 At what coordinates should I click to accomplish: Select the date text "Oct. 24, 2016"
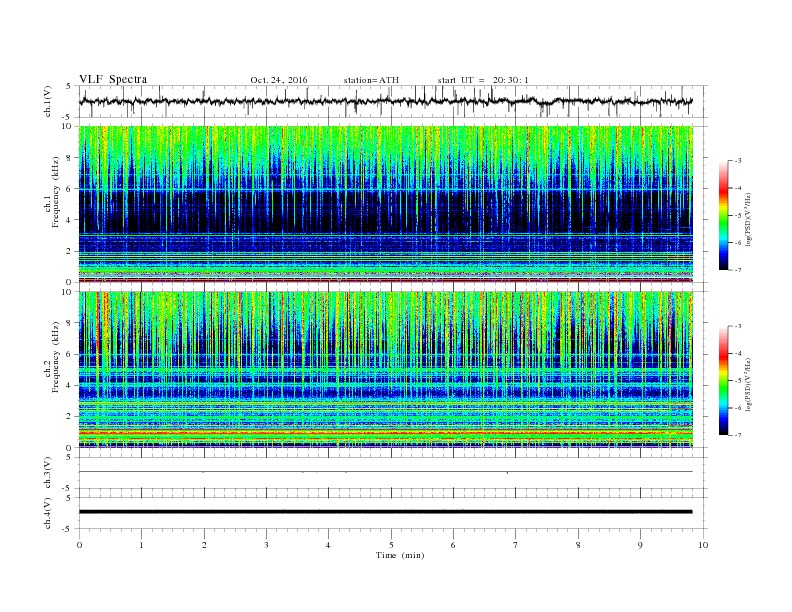pos(279,80)
